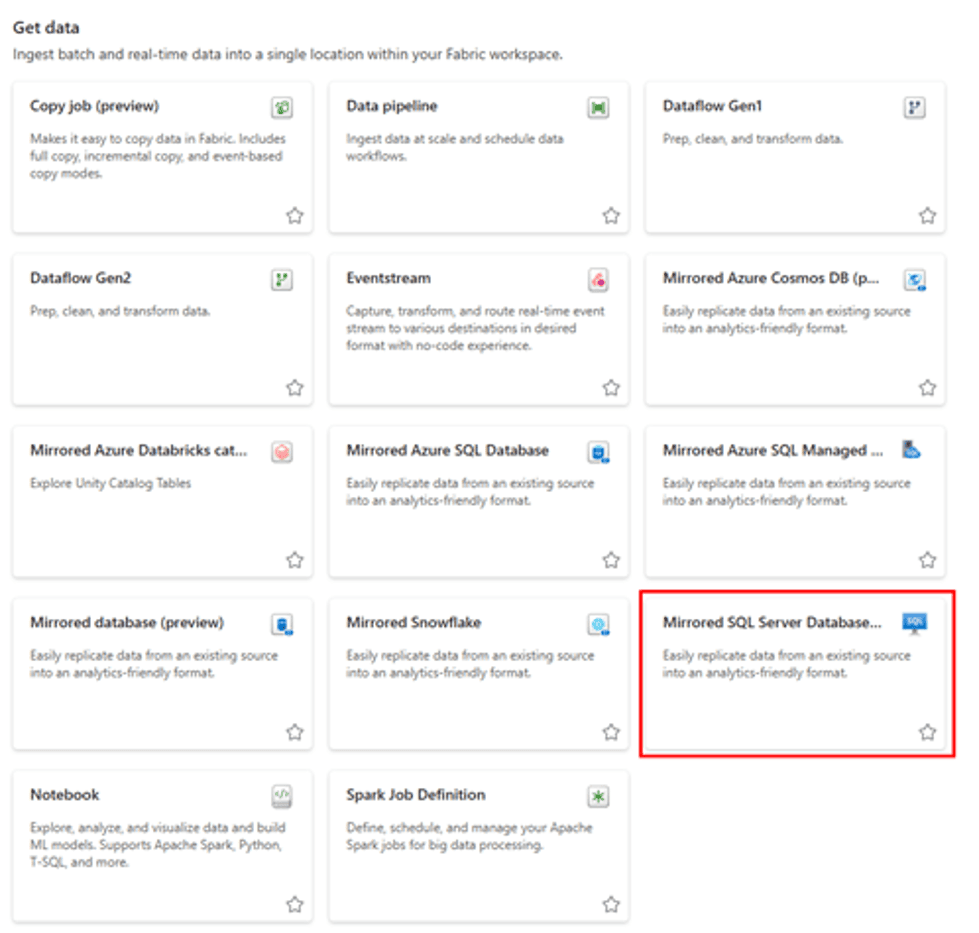Click the Mirrored Azure SQL Database icon
Image resolution: width=979 pixels, height=933 pixels.
point(598,452)
